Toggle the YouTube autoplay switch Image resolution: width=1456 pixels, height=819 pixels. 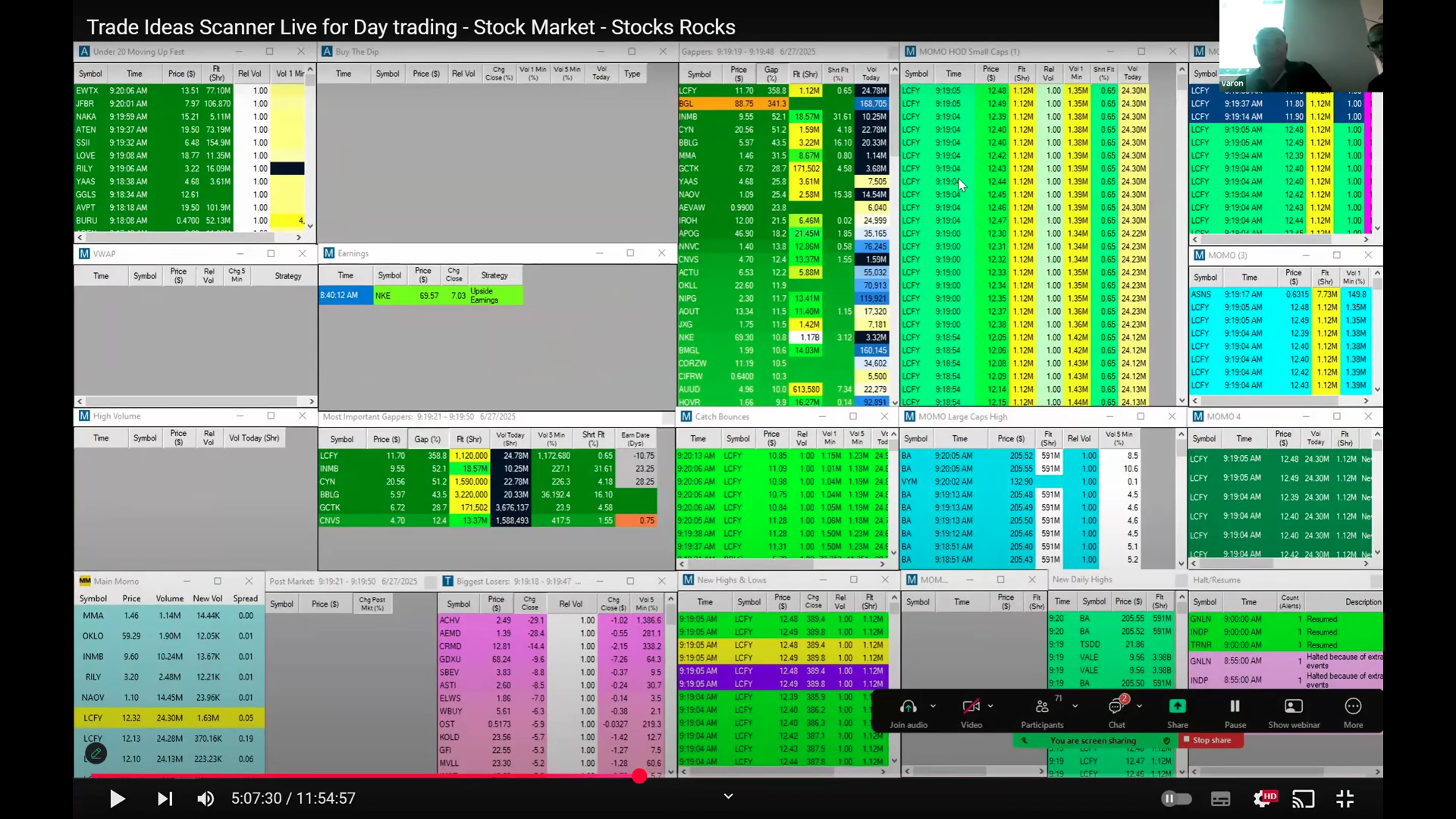(x=1176, y=799)
